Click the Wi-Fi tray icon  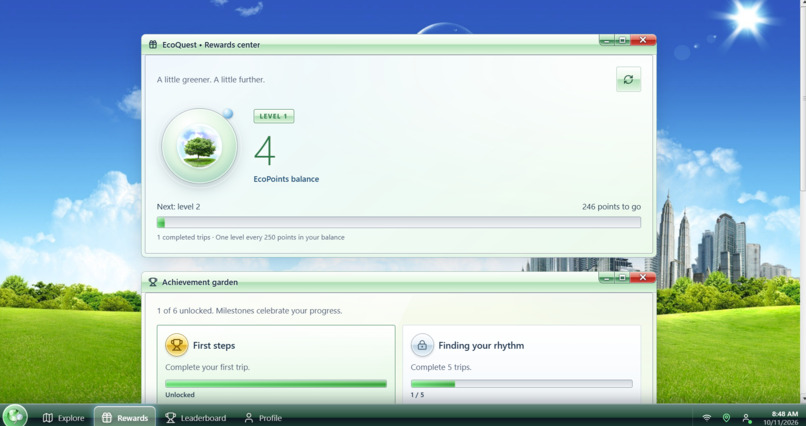click(x=707, y=418)
